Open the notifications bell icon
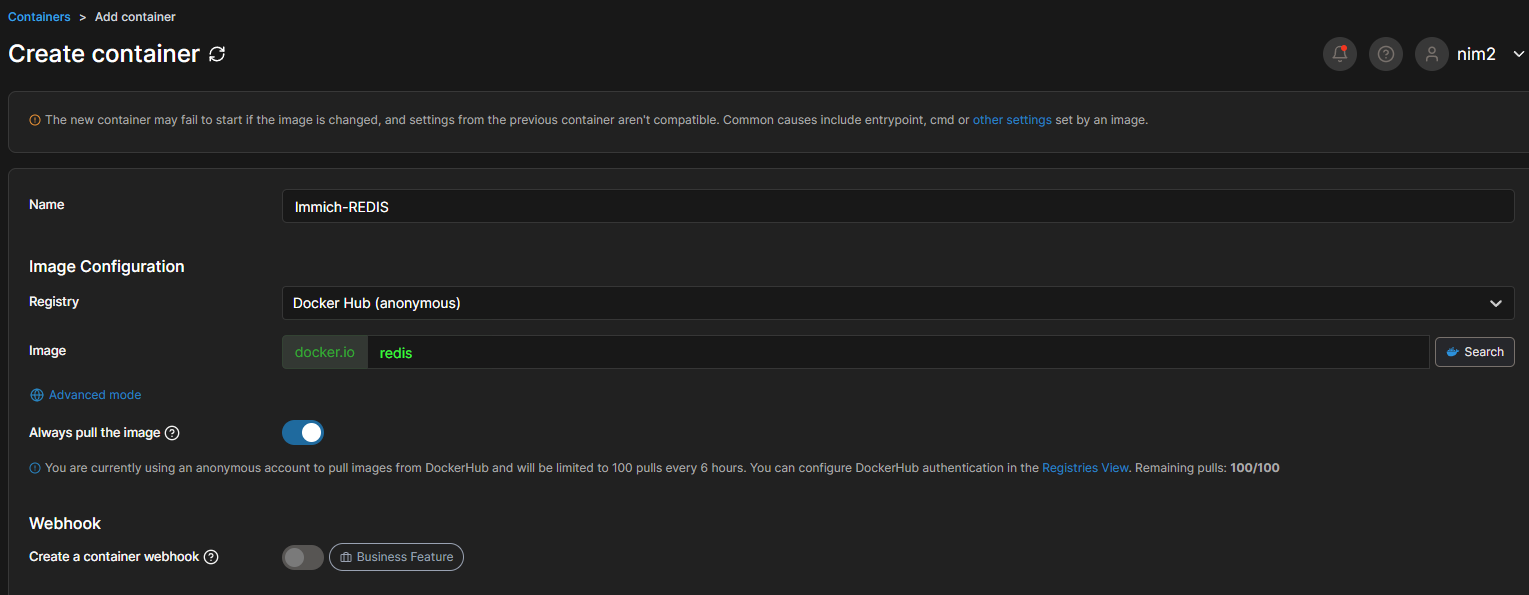The height and width of the screenshot is (595, 1529). 1340,54
